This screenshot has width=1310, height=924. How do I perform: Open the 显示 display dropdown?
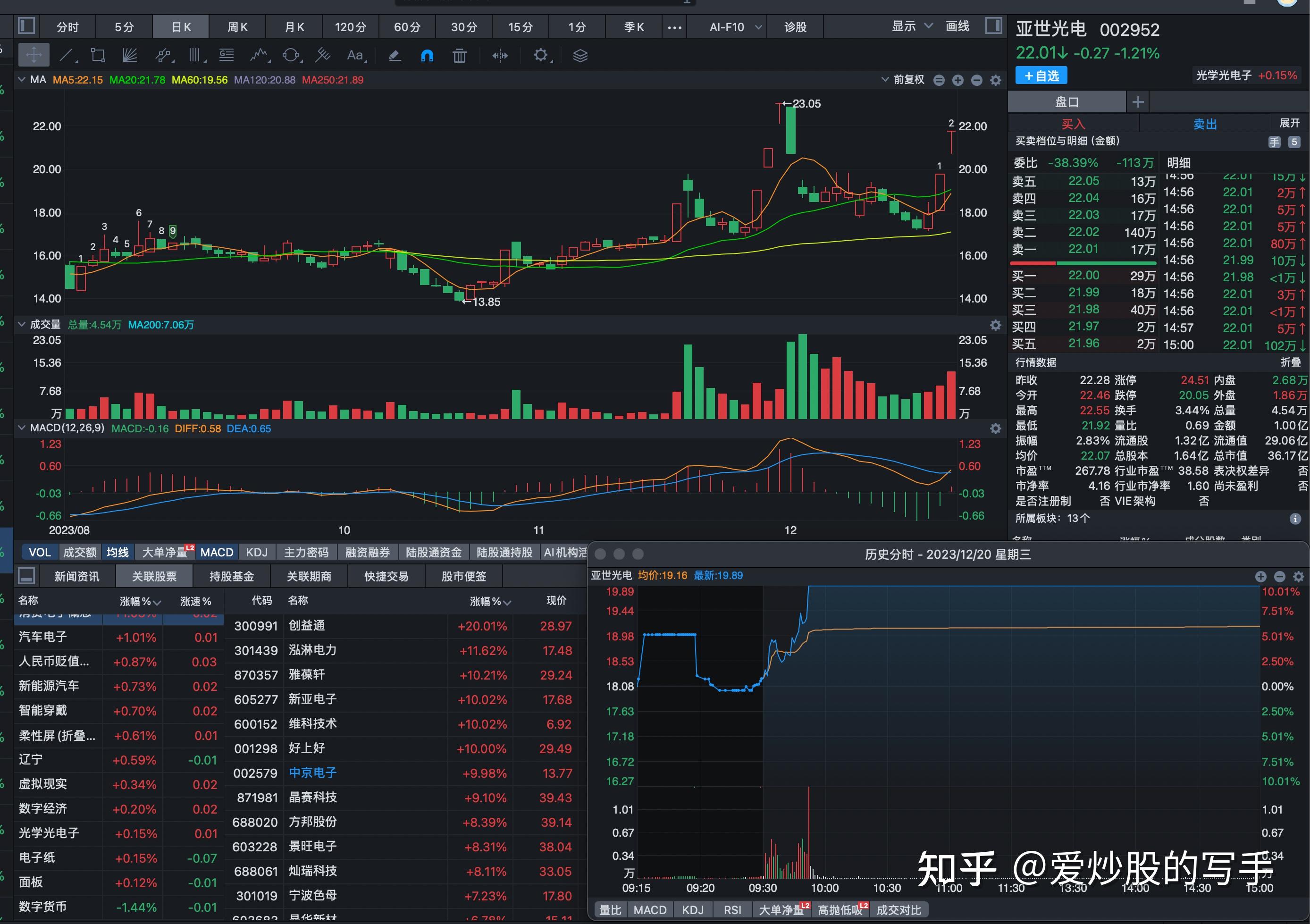[911, 25]
